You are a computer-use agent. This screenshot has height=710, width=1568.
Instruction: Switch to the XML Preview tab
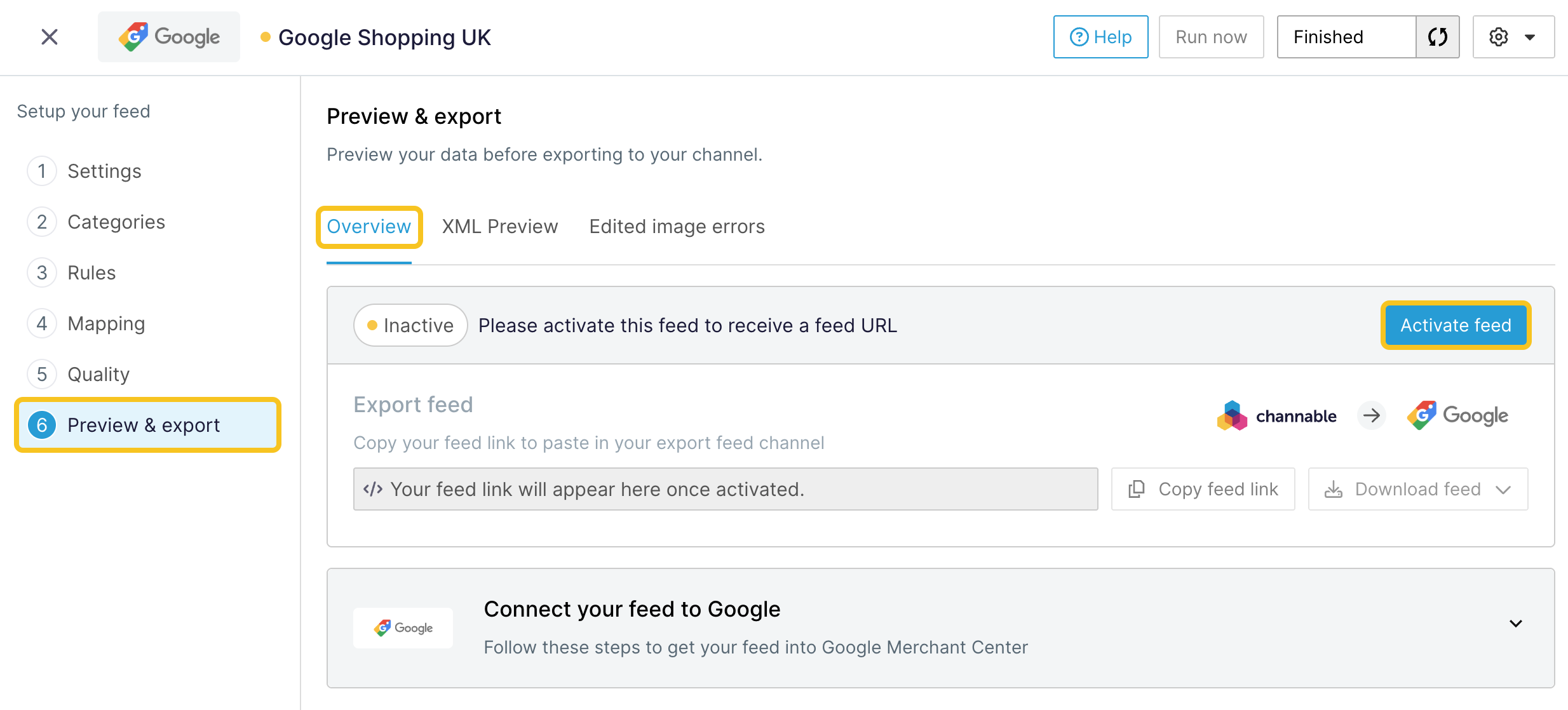click(500, 227)
